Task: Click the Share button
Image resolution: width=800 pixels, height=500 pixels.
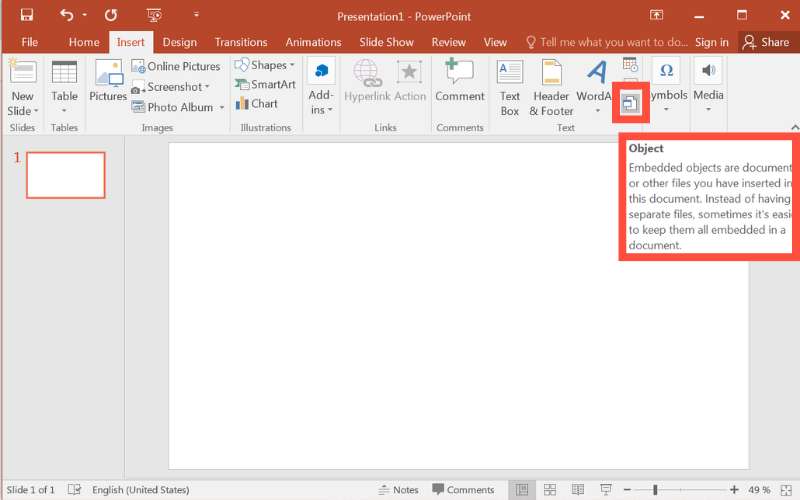Action: [x=765, y=42]
